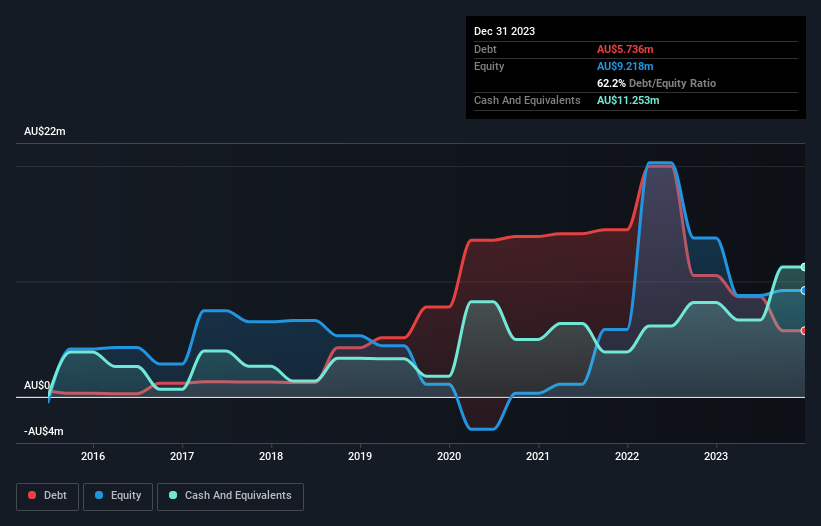Click the AU$5.736m debt value
Image resolution: width=821 pixels, height=526 pixels.
point(625,49)
